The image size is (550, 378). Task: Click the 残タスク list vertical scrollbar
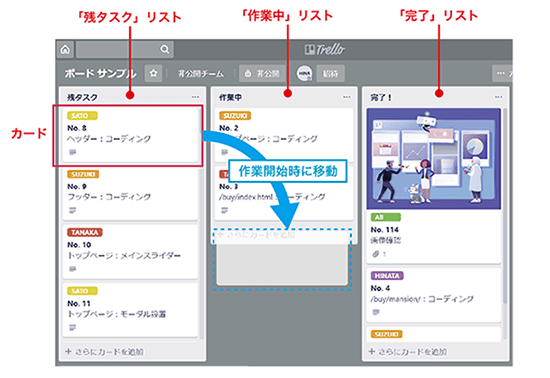201,223
